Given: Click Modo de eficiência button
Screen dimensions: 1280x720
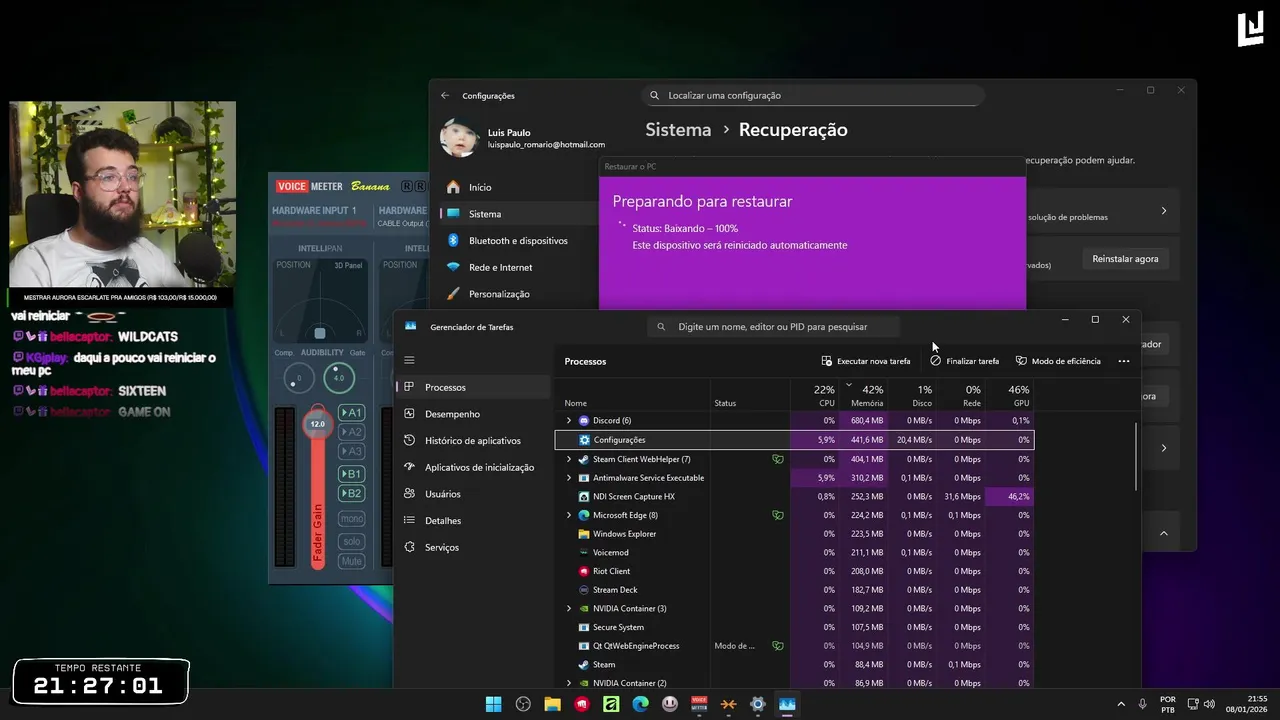Looking at the screenshot, I should [1058, 361].
